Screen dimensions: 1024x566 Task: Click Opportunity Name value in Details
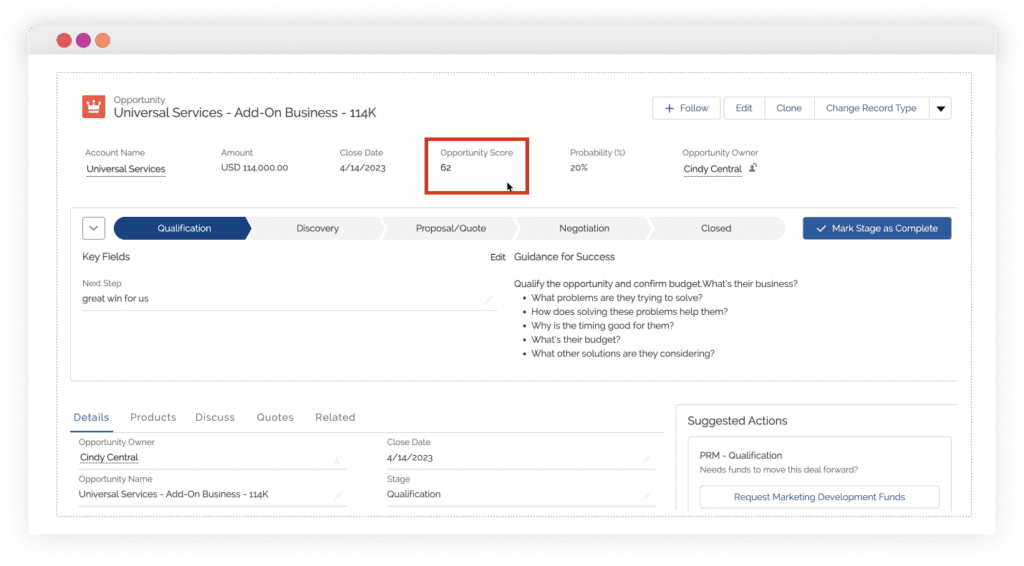174,494
